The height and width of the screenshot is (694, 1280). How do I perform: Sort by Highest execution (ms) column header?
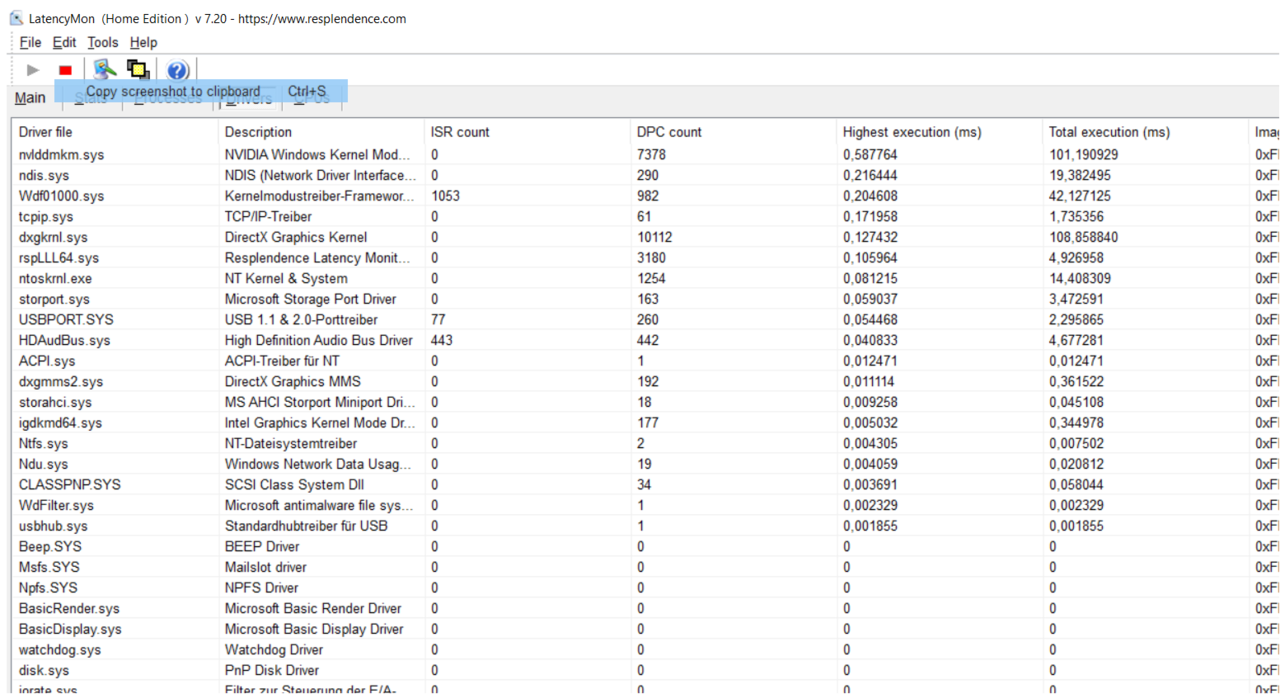[939, 132]
